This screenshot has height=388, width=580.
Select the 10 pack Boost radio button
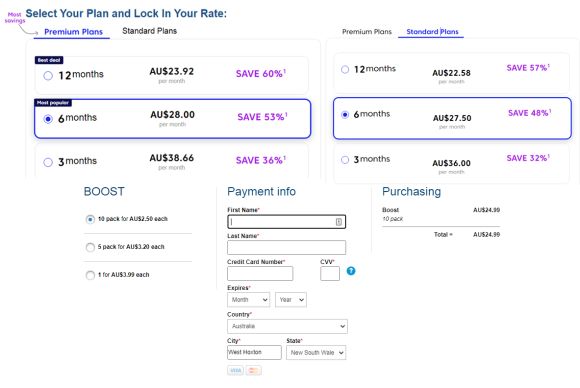point(90,219)
